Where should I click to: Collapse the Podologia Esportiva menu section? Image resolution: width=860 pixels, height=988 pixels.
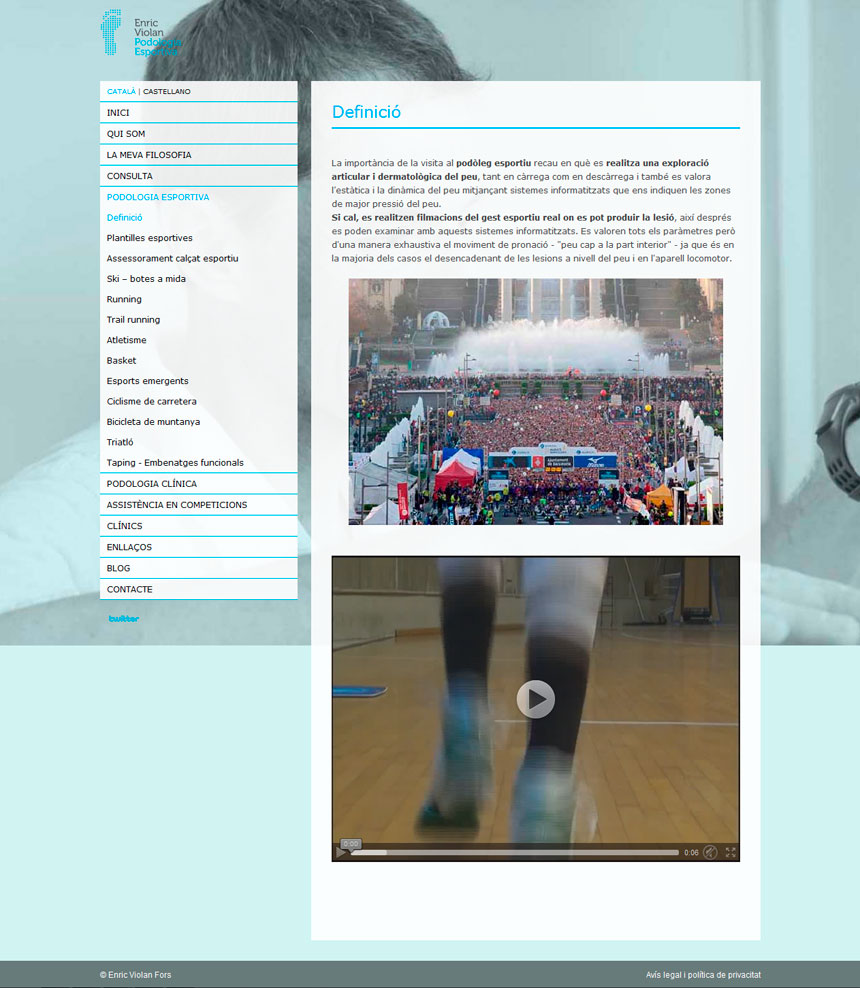point(158,197)
